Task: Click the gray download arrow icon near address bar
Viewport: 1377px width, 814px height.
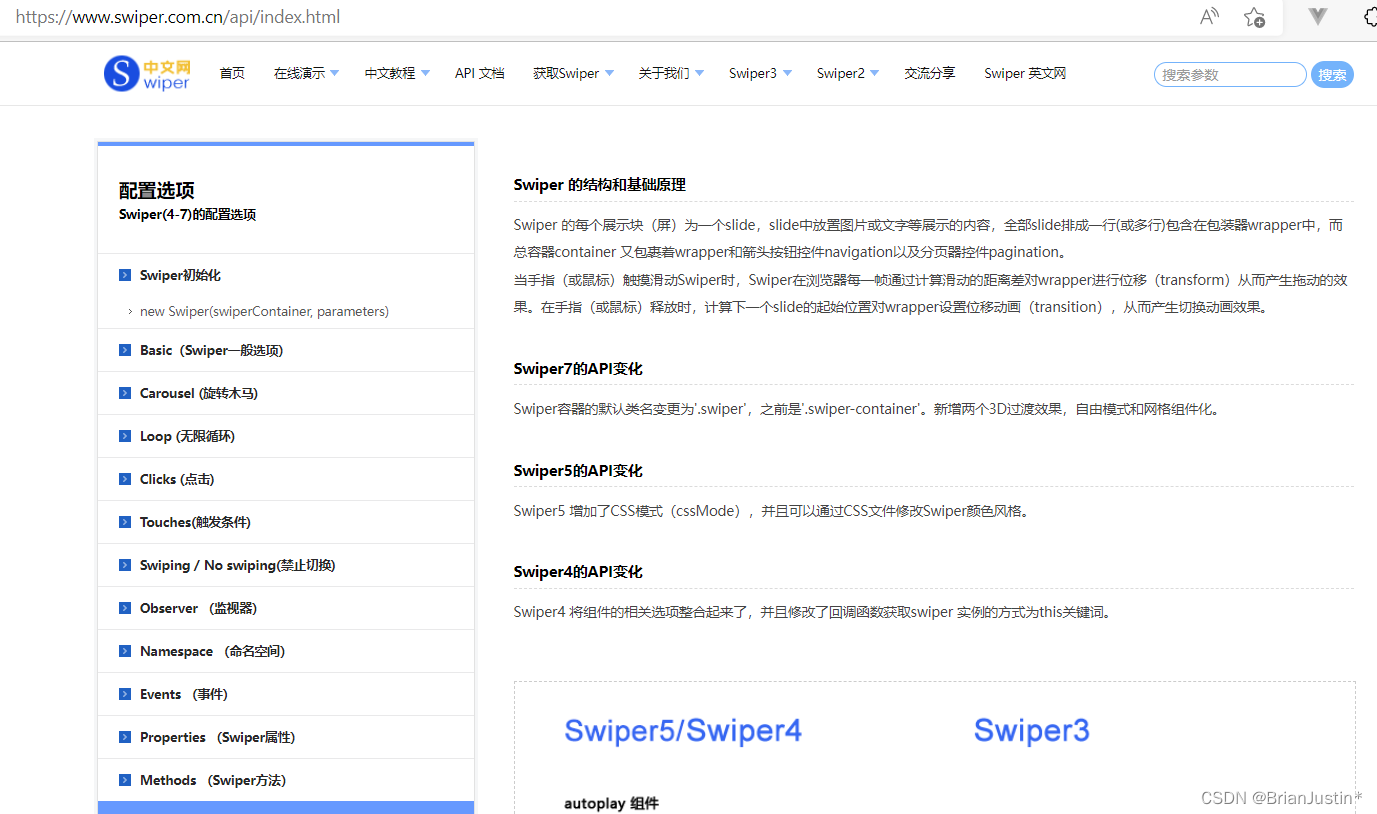Action: [1315, 17]
